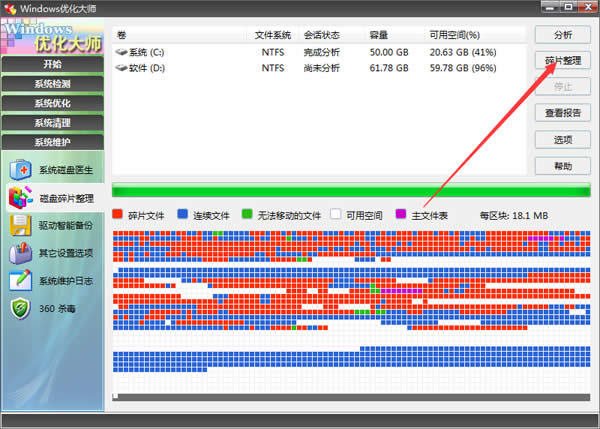Select the 系统 (C:) volume row
The width and height of the screenshot is (600, 429).
320,52
